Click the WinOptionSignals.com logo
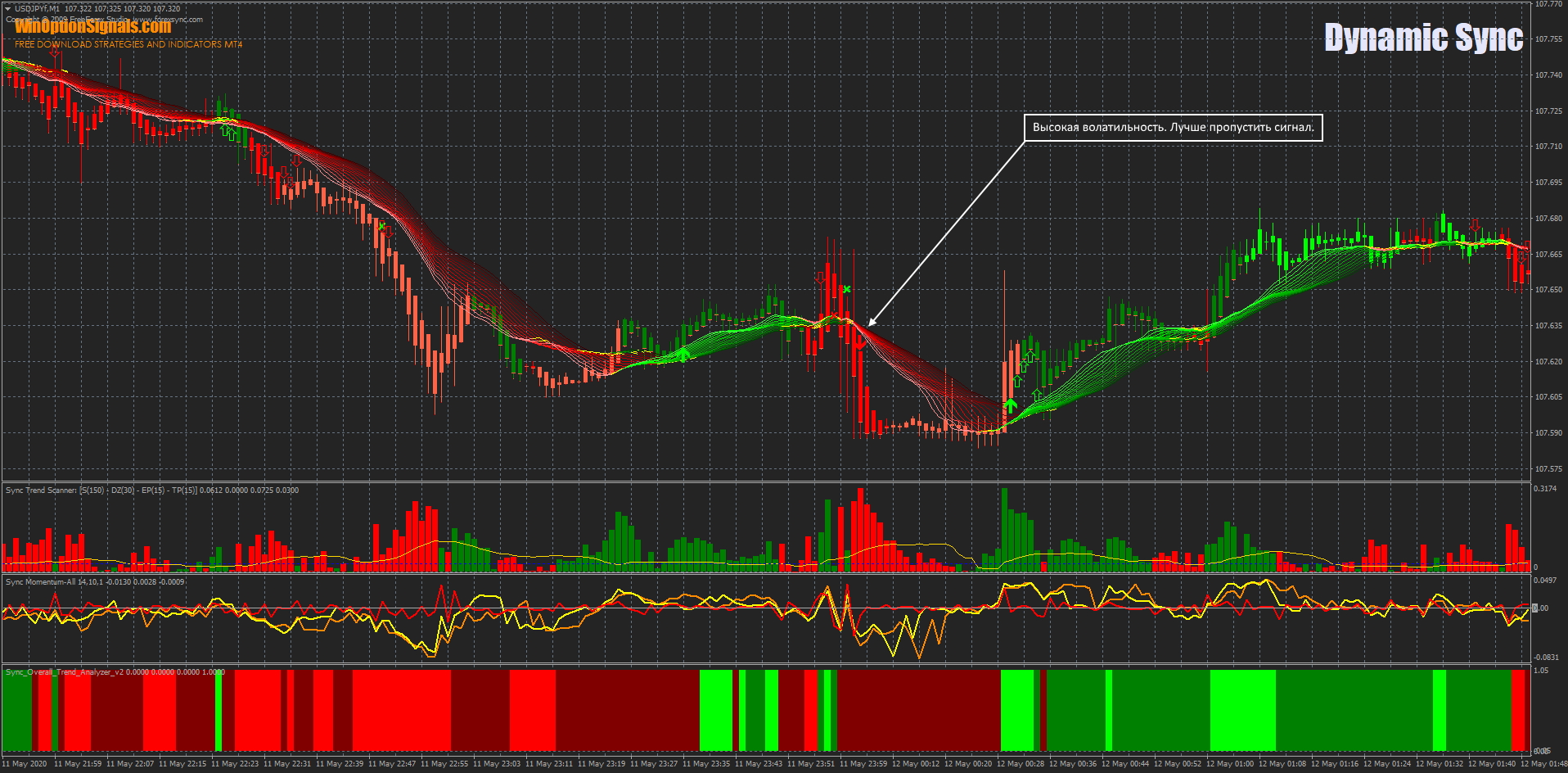 92,27
